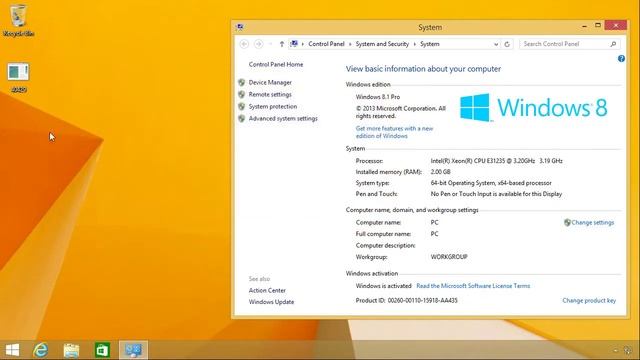Open File Explorer from the taskbar
Image resolution: width=640 pixels, height=360 pixels.
71,350
